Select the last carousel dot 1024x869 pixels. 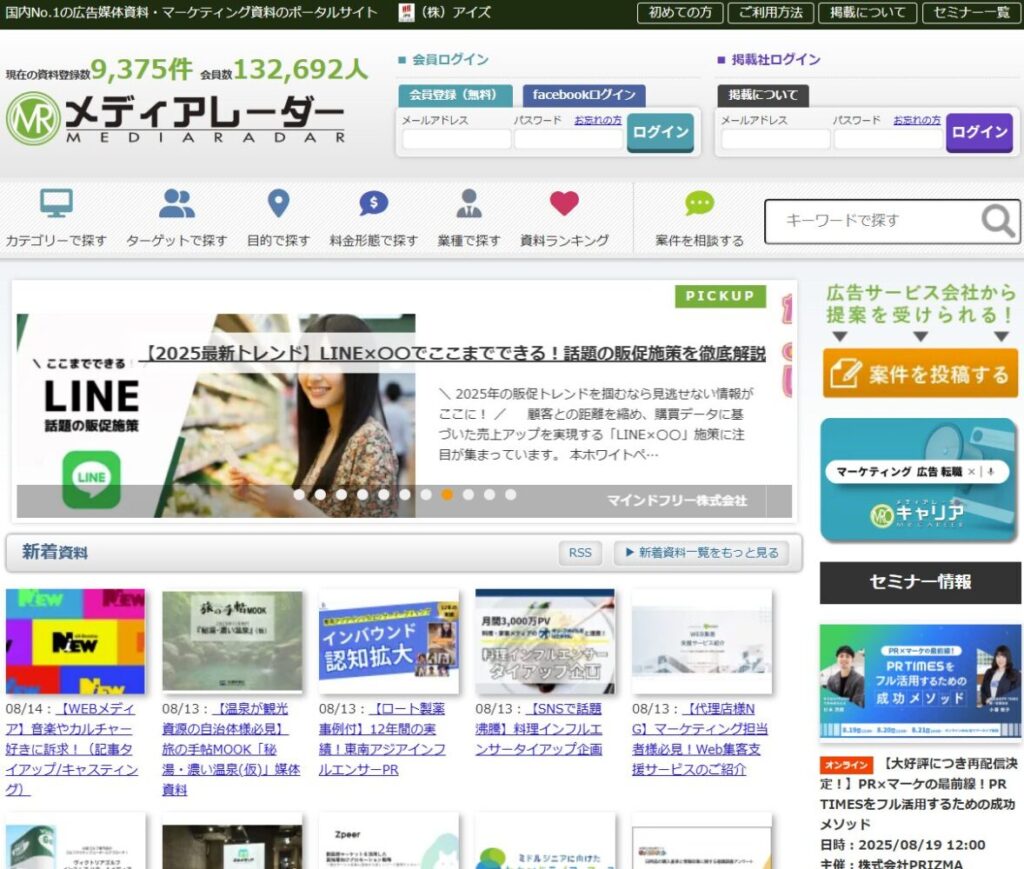(511, 495)
